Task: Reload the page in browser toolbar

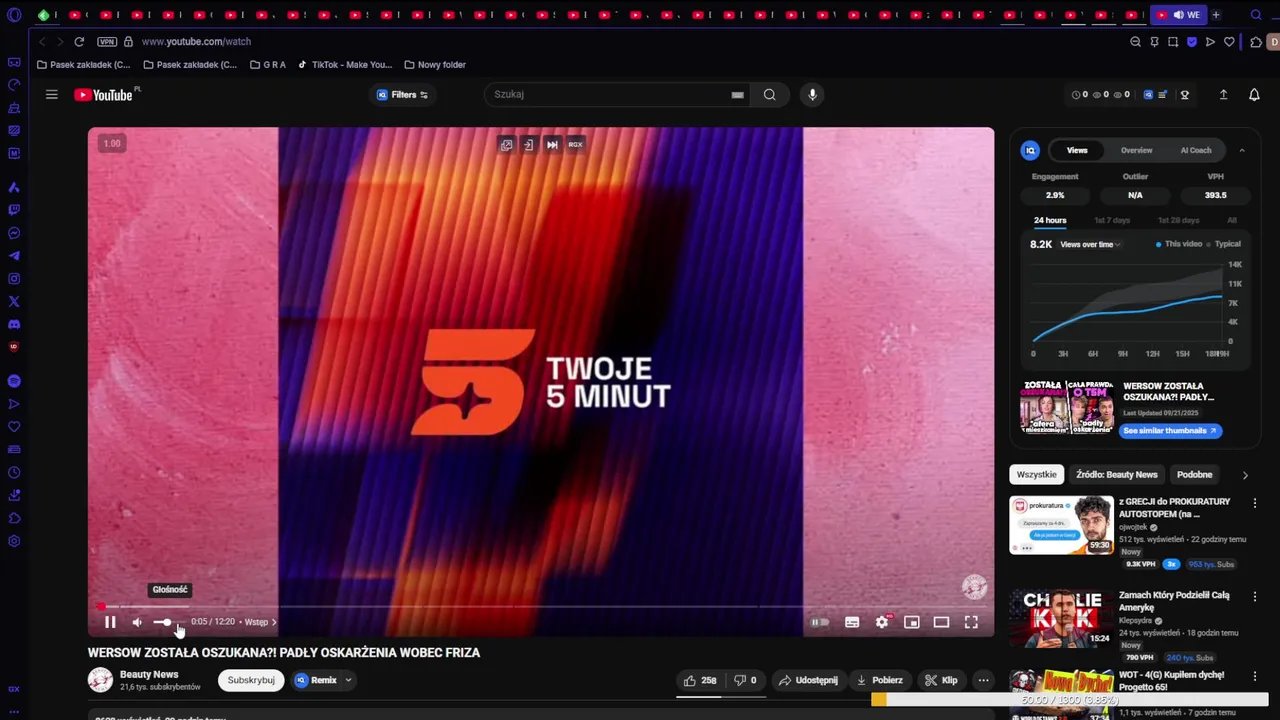Action: pyautogui.click(x=79, y=42)
